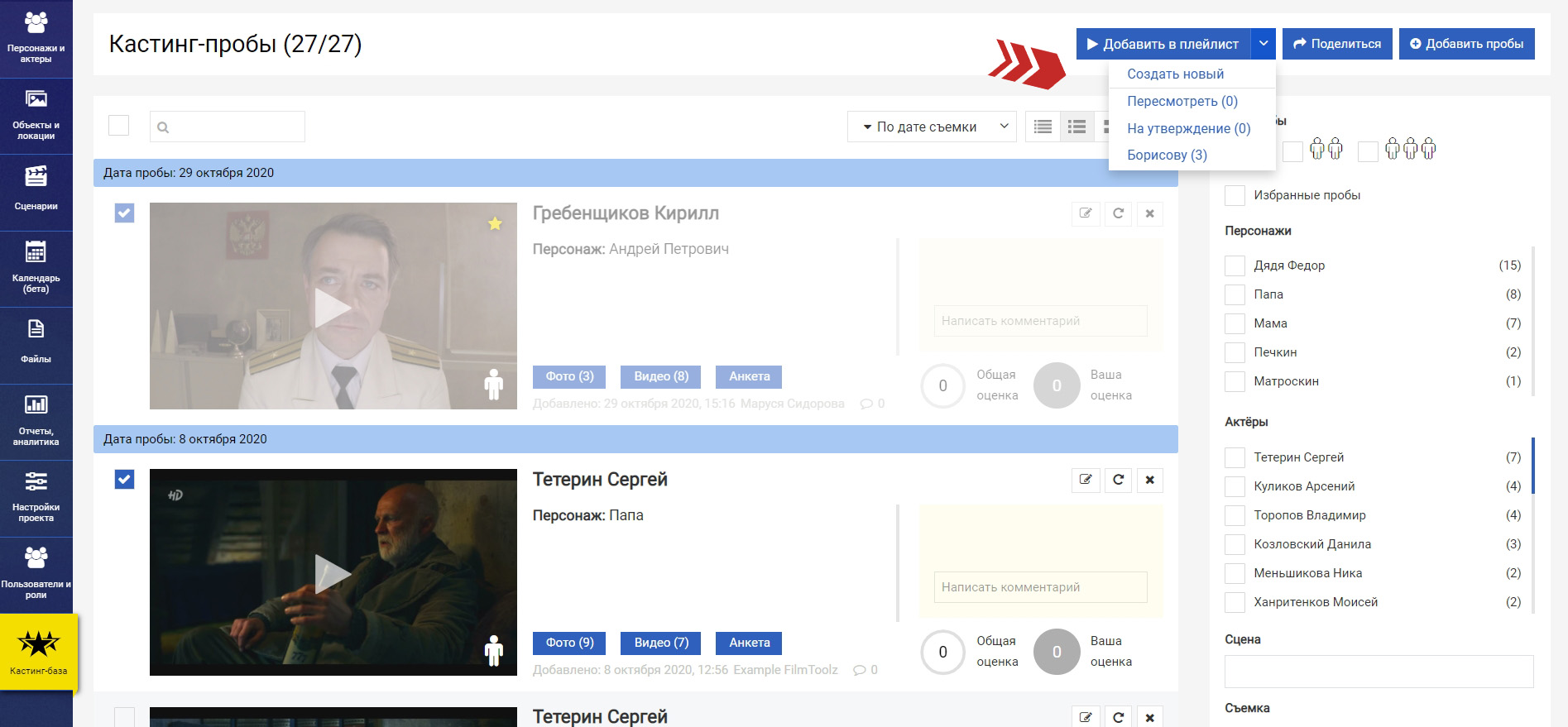Switch to detailed list view icon

tap(1077, 127)
